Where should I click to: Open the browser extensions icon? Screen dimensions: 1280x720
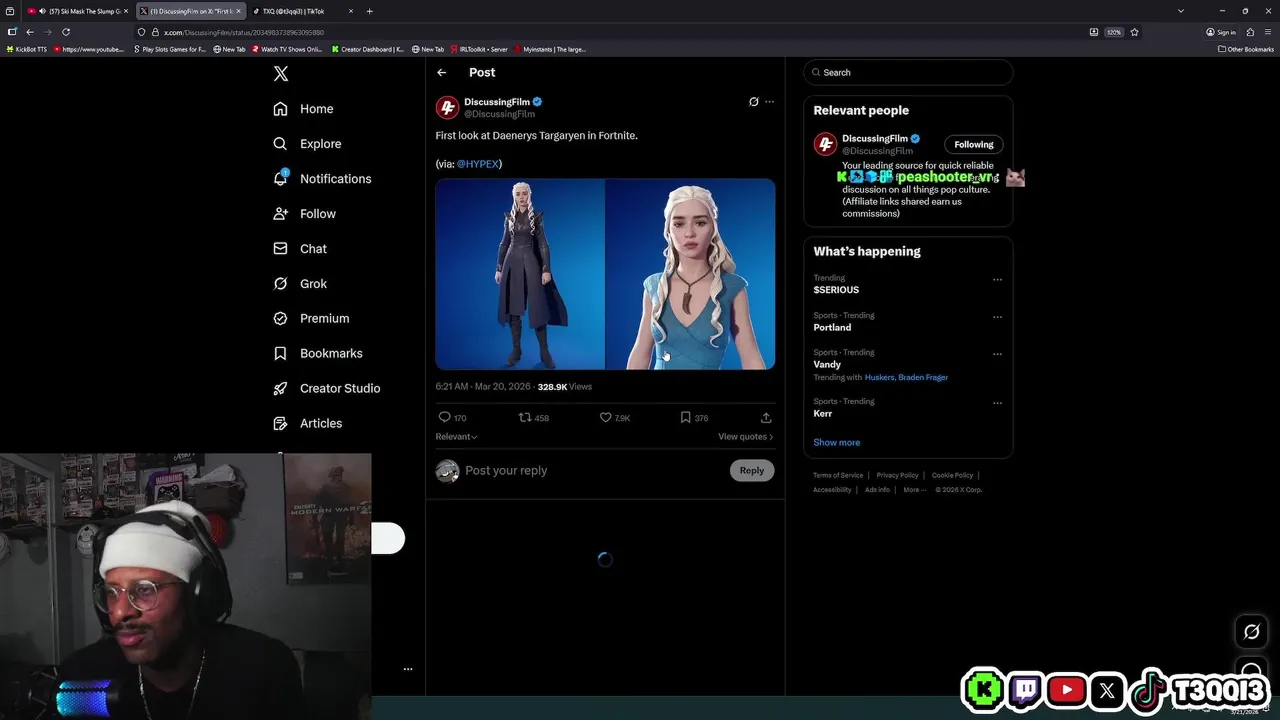click(1250, 32)
